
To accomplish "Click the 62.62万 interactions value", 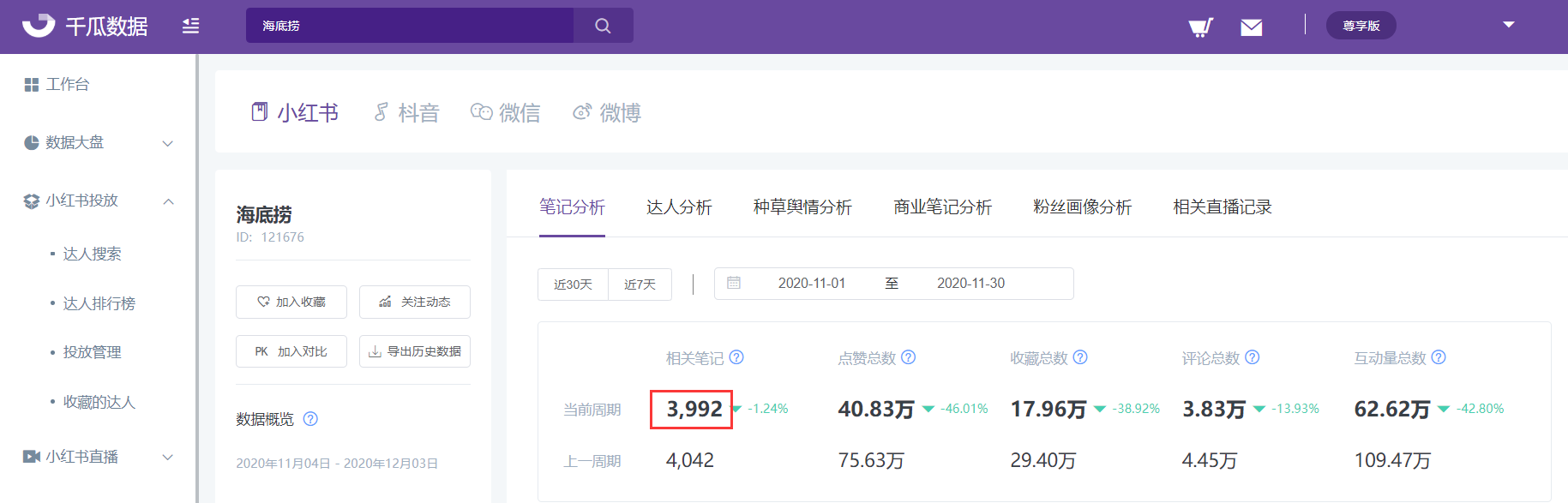I will [1392, 410].
